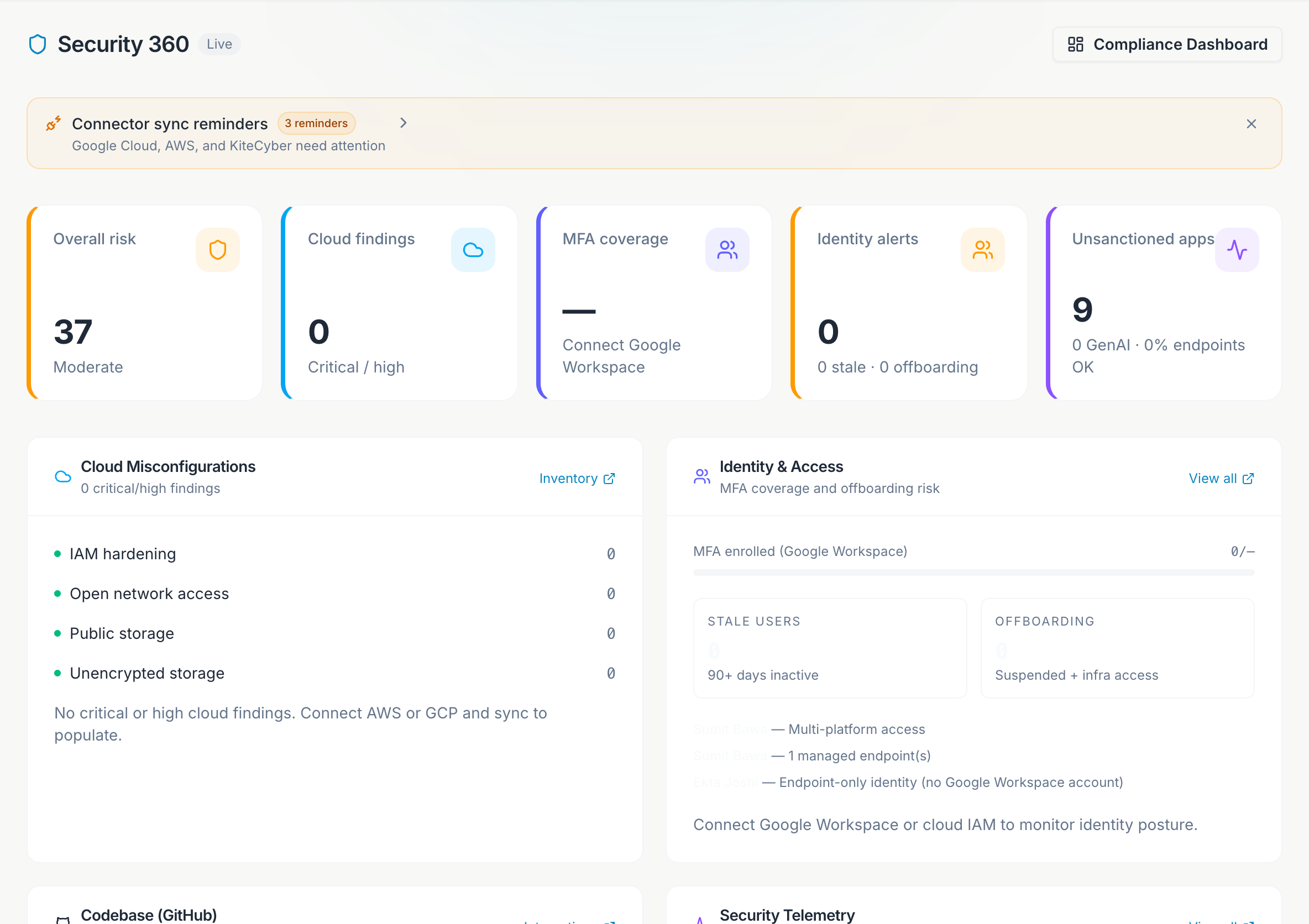Click the MFA coverage users icon

tap(727, 250)
